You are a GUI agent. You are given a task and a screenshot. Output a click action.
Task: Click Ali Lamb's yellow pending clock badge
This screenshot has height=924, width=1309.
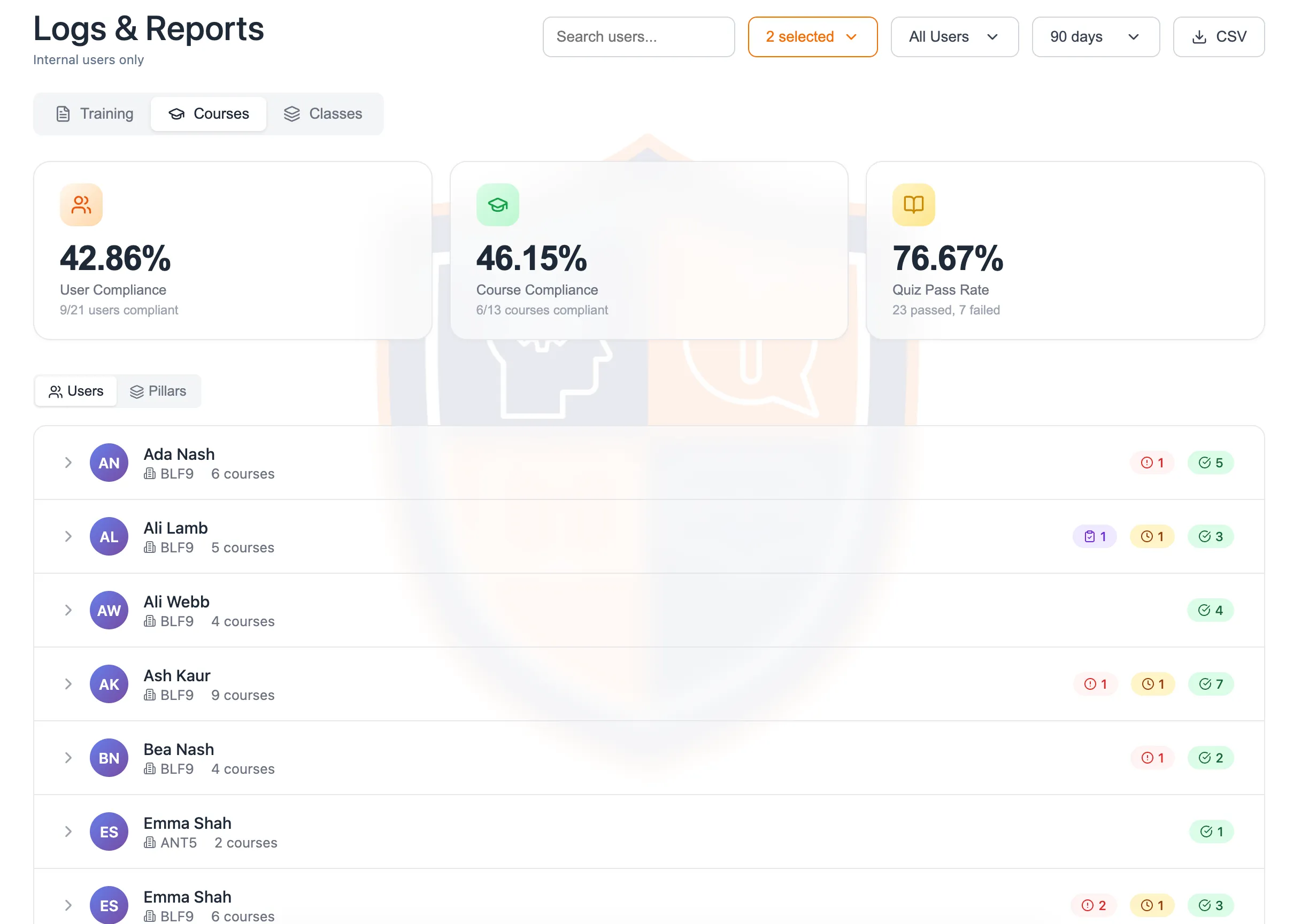click(1152, 536)
